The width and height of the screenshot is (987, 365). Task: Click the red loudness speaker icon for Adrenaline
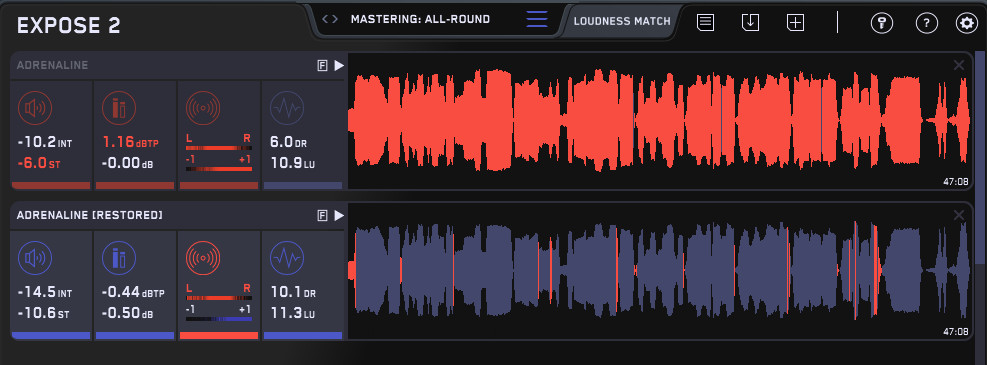pyautogui.click(x=35, y=108)
